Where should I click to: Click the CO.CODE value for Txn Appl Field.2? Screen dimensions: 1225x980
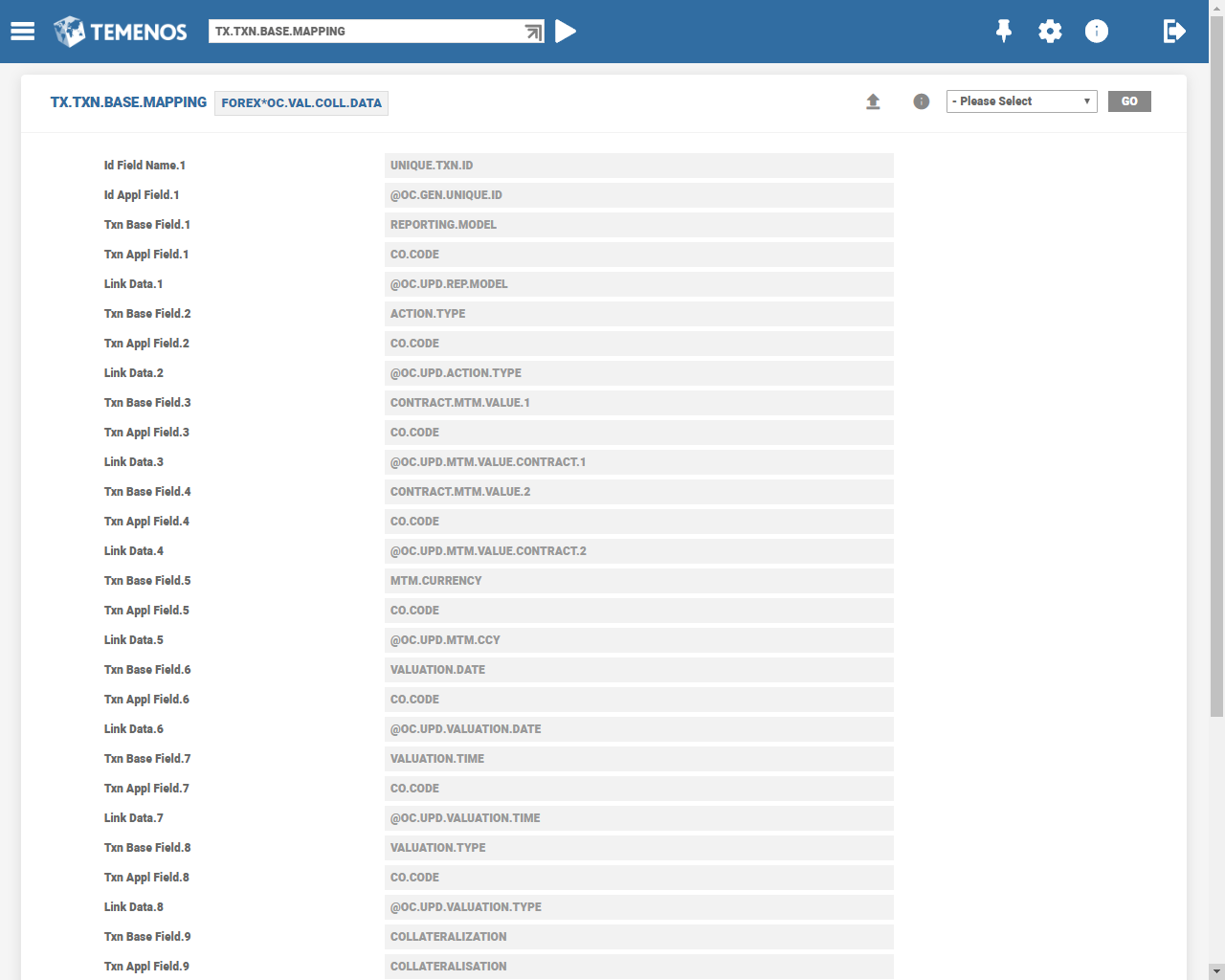[x=639, y=344]
